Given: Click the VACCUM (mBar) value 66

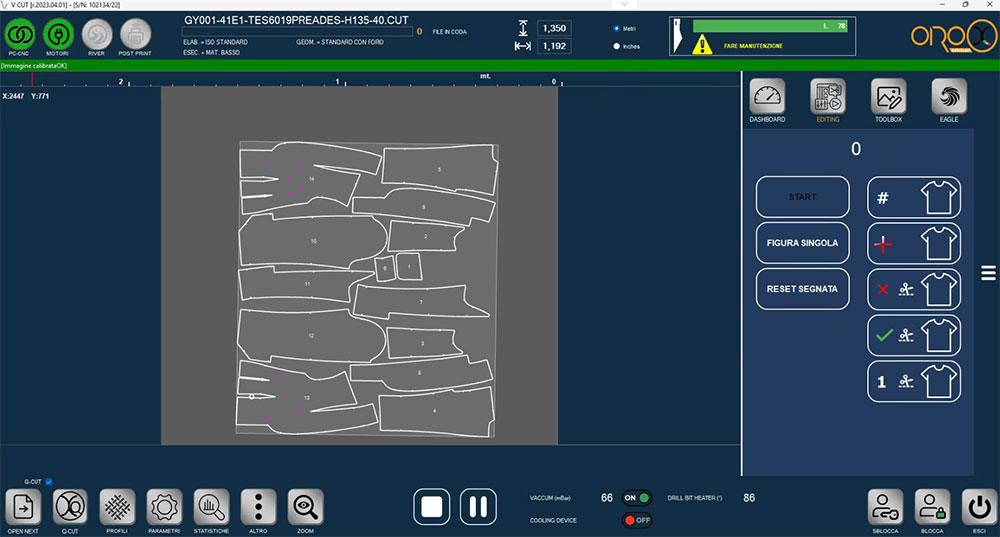Looking at the screenshot, I should click(x=607, y=497).
